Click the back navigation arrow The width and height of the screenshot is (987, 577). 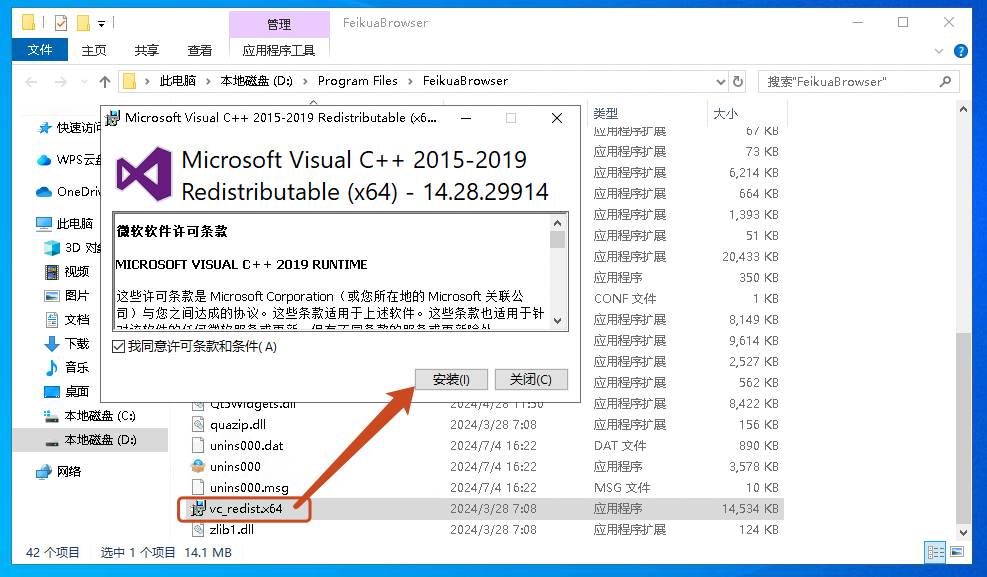click(31, 81)
